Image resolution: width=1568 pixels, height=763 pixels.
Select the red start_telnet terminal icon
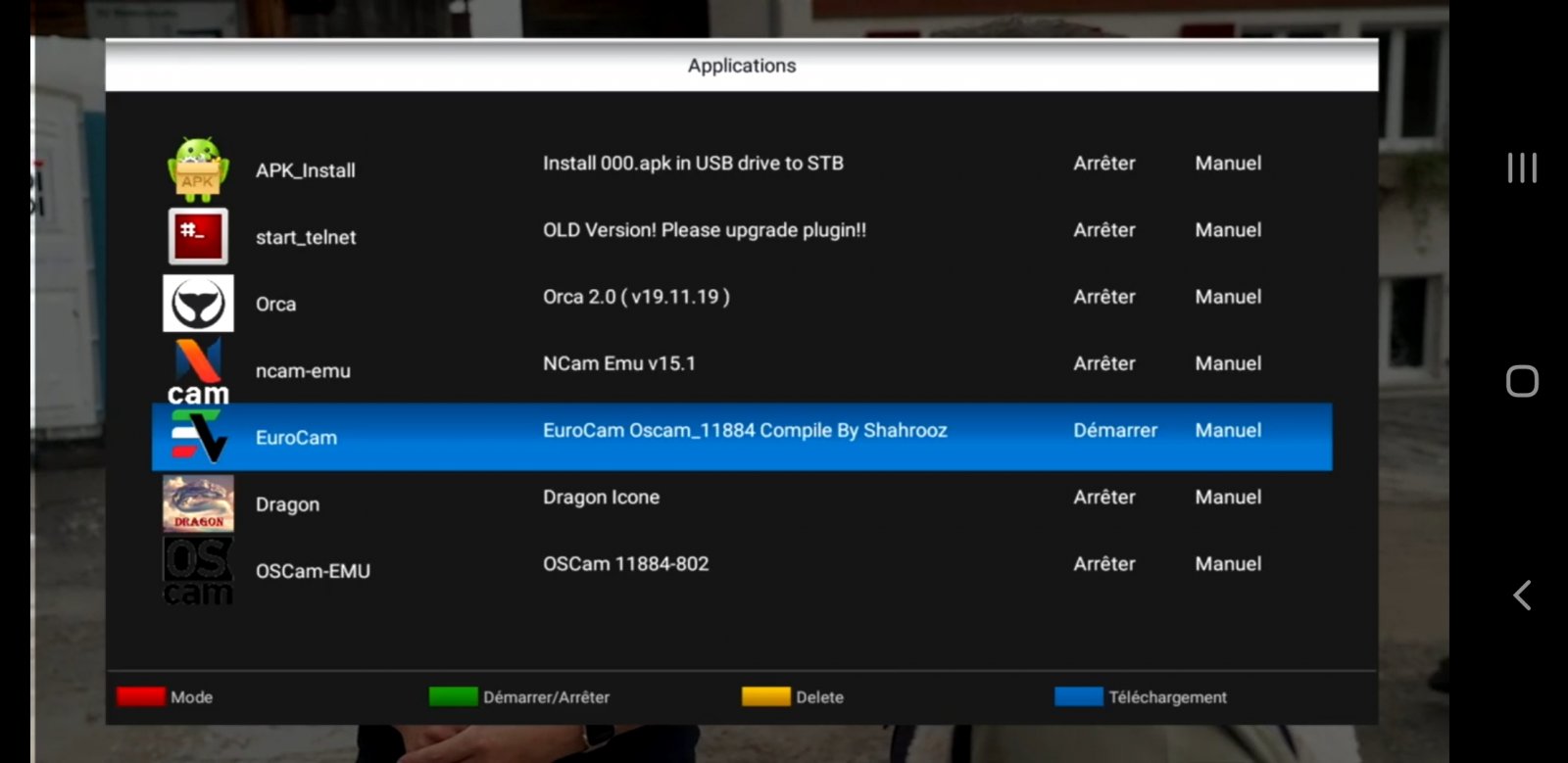198,236
